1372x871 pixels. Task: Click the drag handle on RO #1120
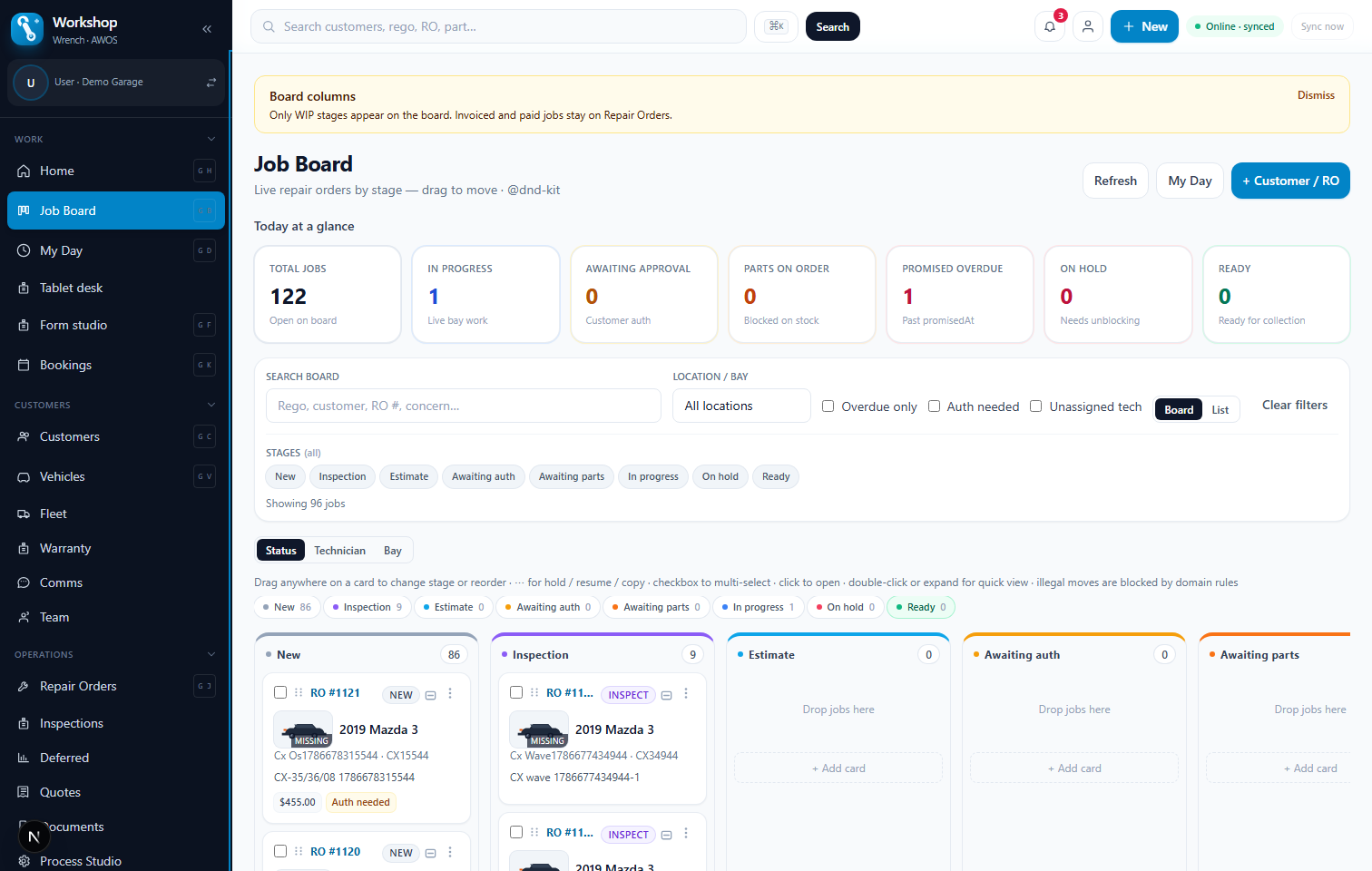coord(299,851)
